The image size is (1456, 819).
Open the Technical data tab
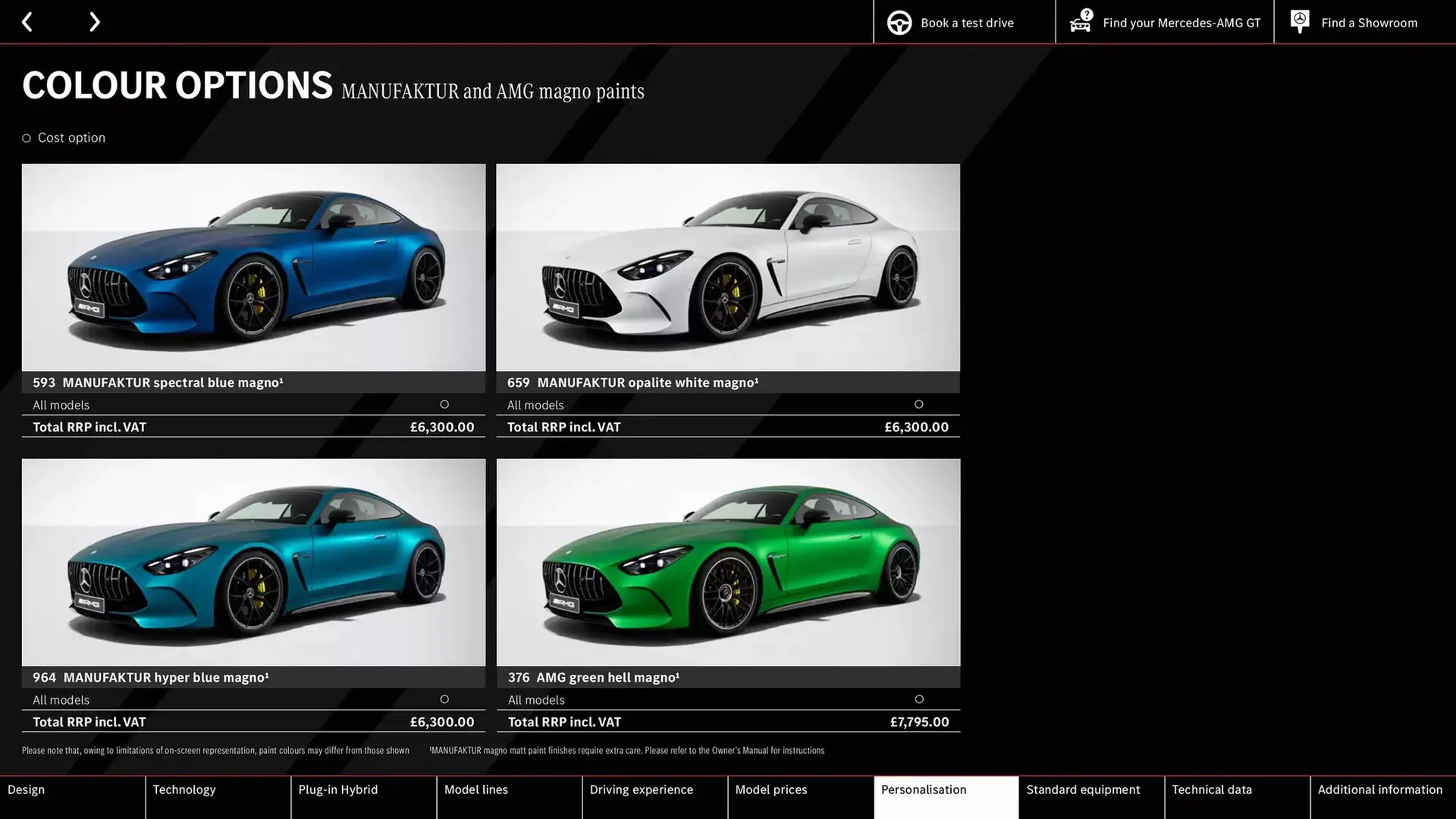[1237, 797]
